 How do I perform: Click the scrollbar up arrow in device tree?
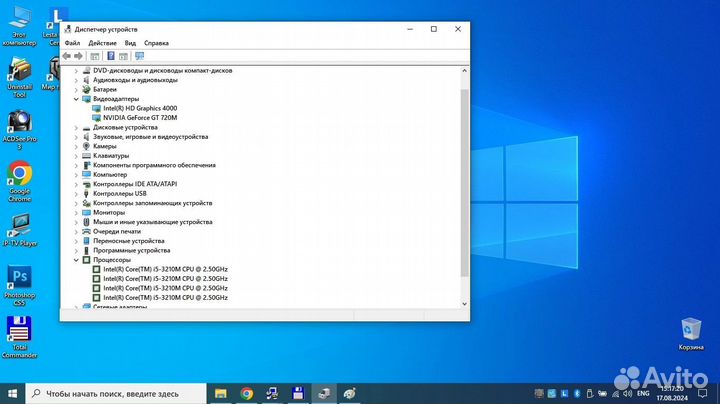click(x=464, y=71)
